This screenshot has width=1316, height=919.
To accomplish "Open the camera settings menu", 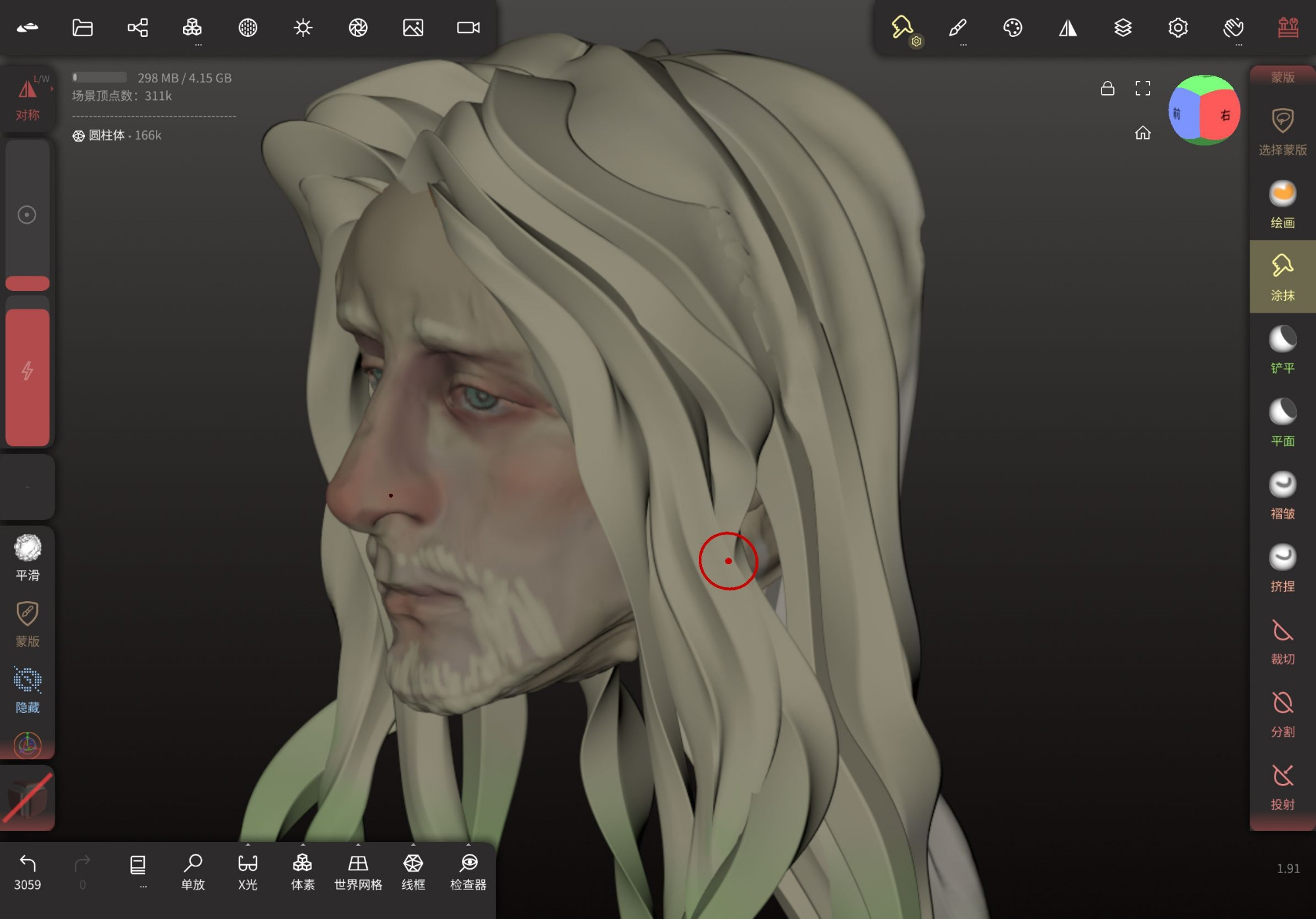I will pos(468,28).
